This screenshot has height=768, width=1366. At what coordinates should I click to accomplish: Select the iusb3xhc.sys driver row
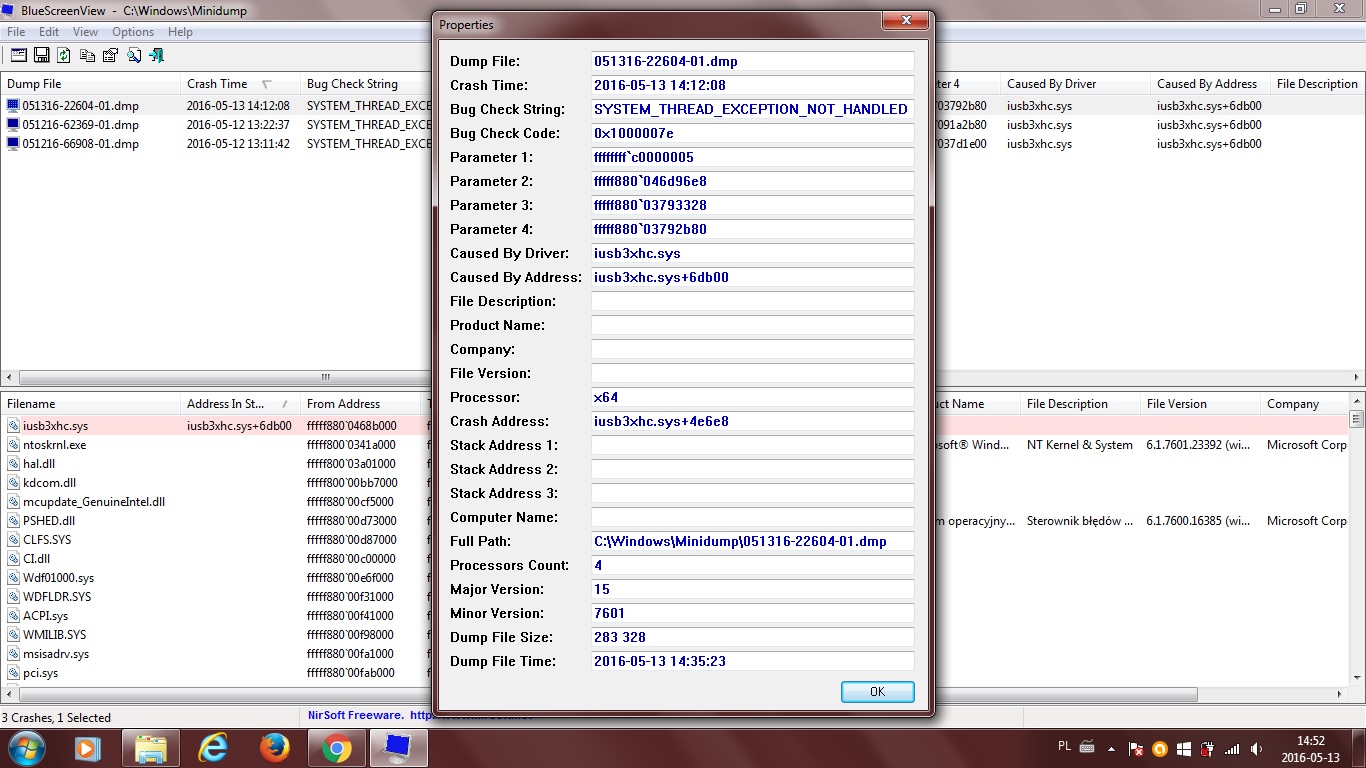click(215, 426)
